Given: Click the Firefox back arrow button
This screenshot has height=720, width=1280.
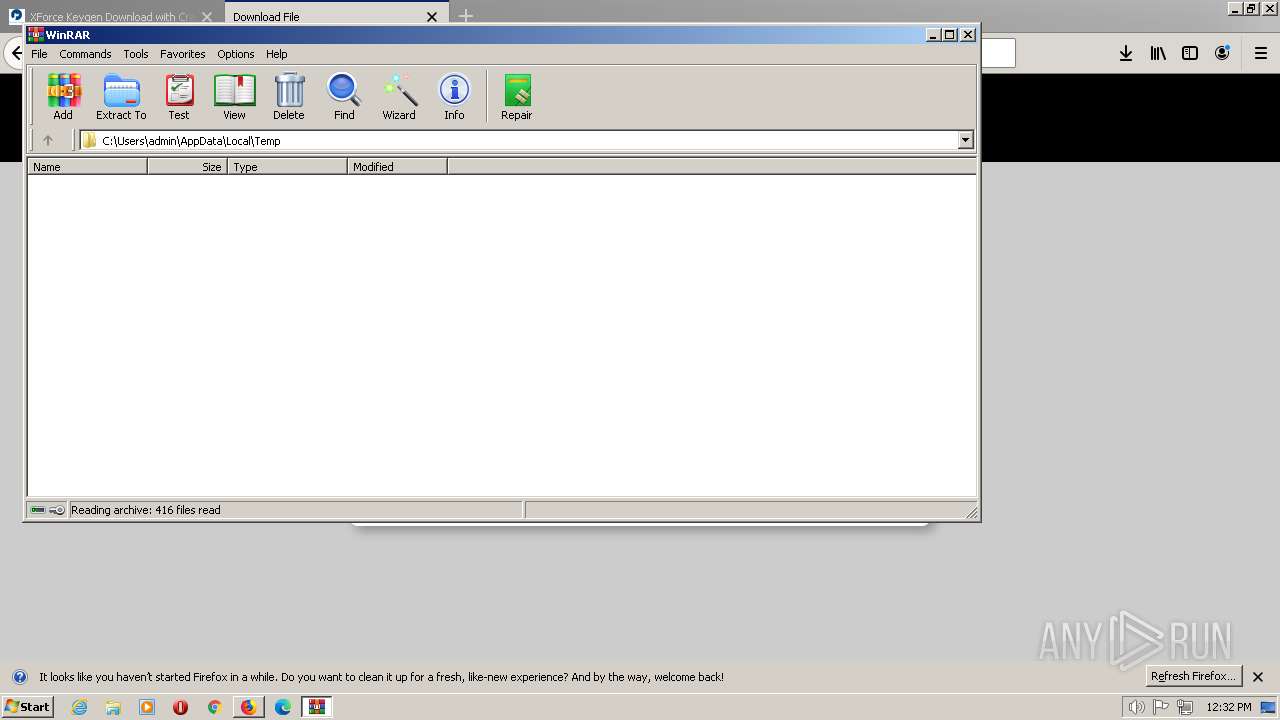Looking at the screenshot, I should (x=14, y=54).
